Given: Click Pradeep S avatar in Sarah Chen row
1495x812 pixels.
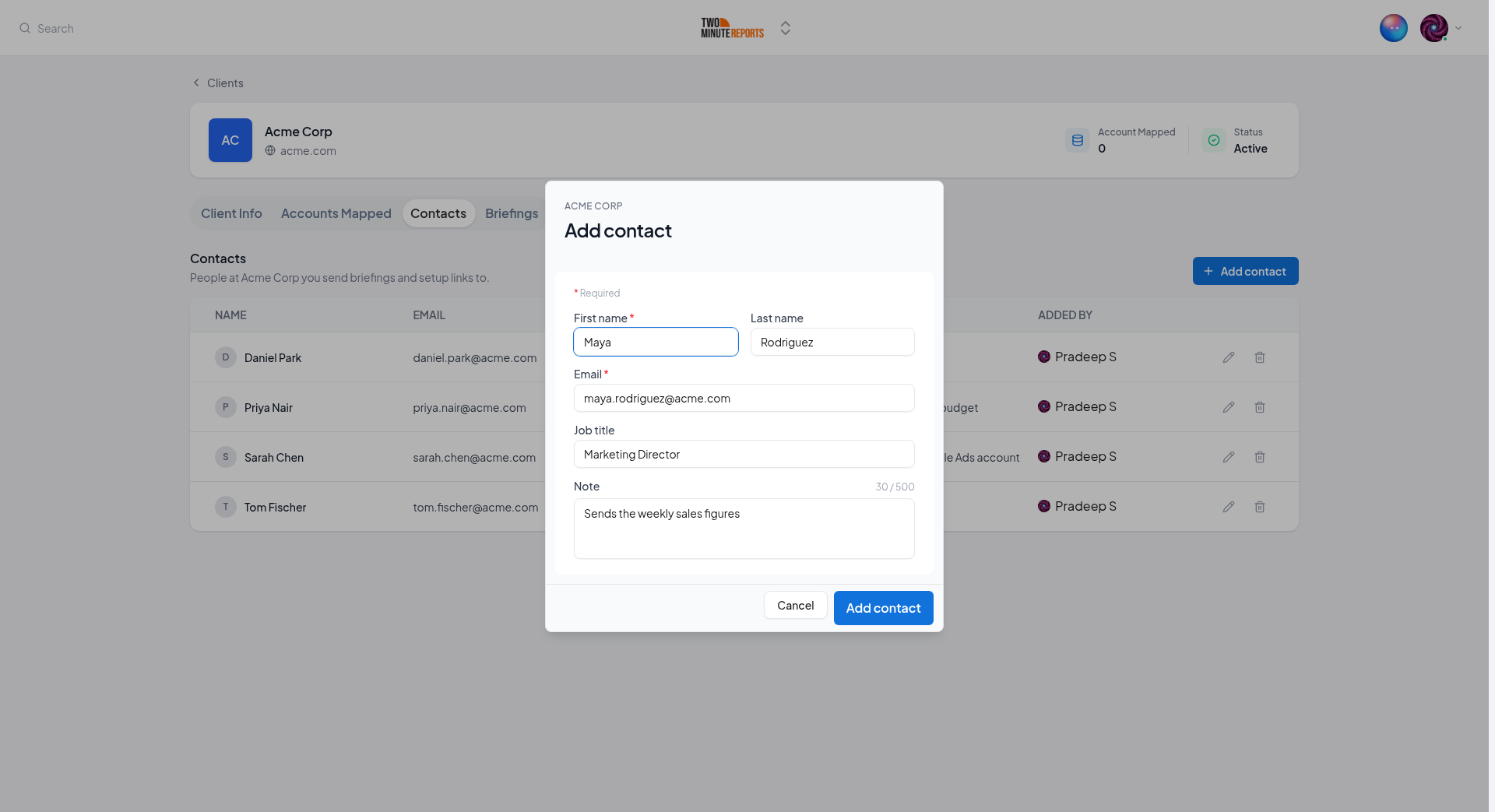Looking at the screenshot, I should (x=1044, y=456).
